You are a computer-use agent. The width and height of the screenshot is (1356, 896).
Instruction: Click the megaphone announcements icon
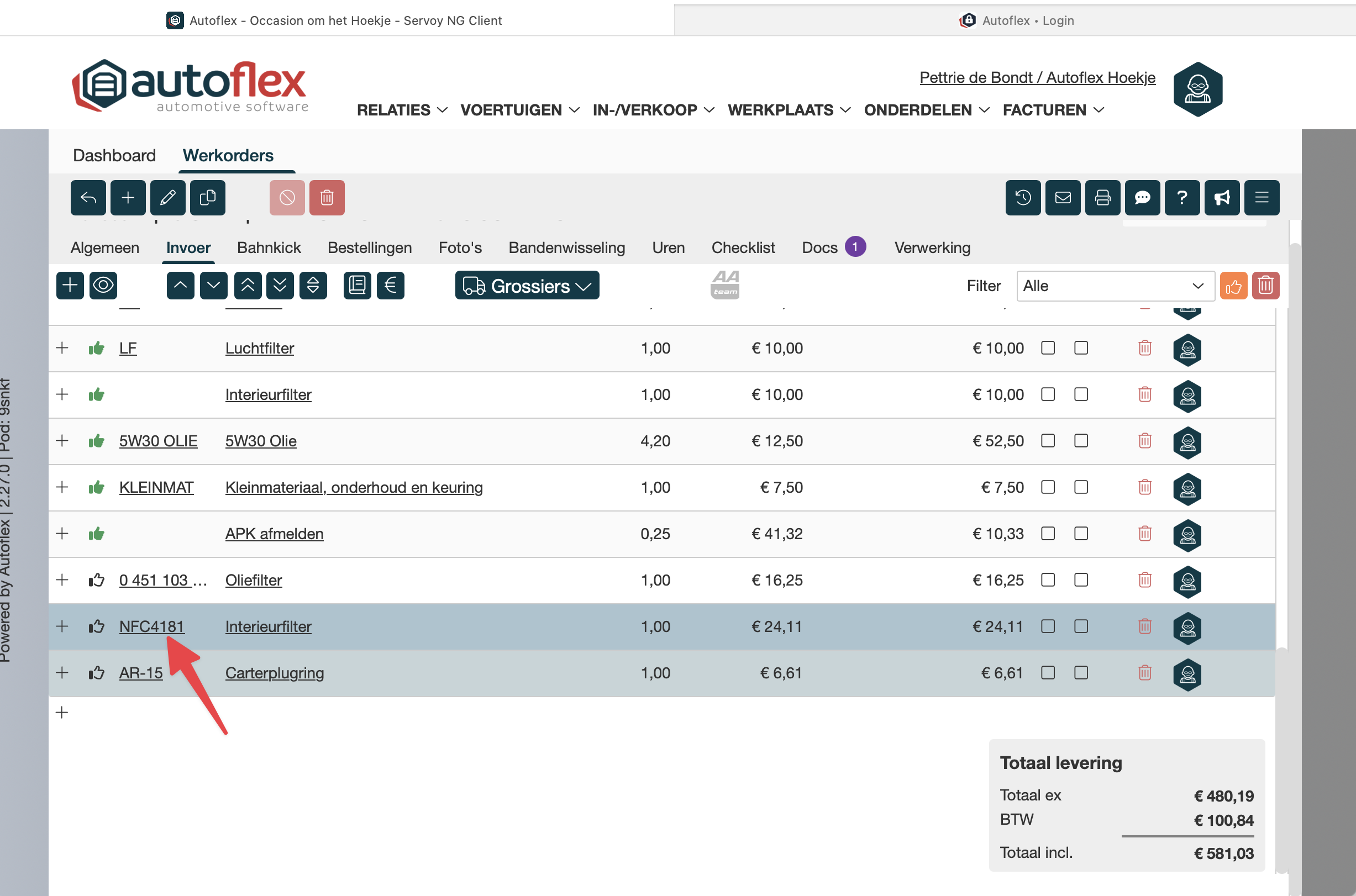point(1222,198)
